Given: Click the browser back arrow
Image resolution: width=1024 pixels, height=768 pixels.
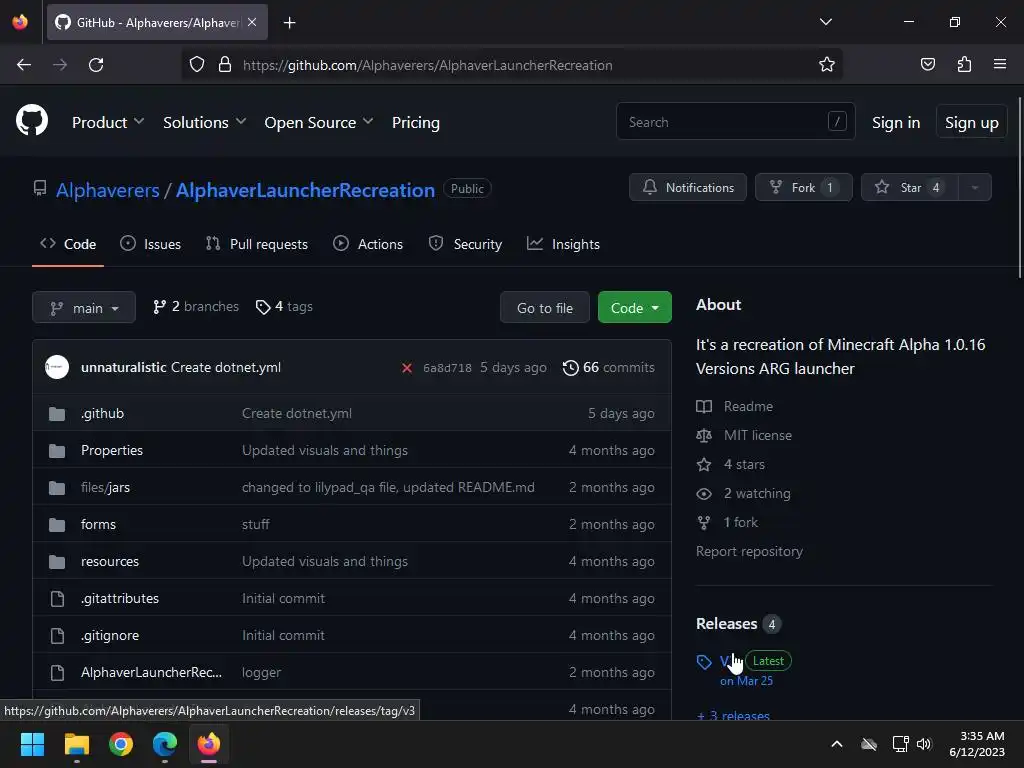Looking at the screenshot, I should (24, 65).
